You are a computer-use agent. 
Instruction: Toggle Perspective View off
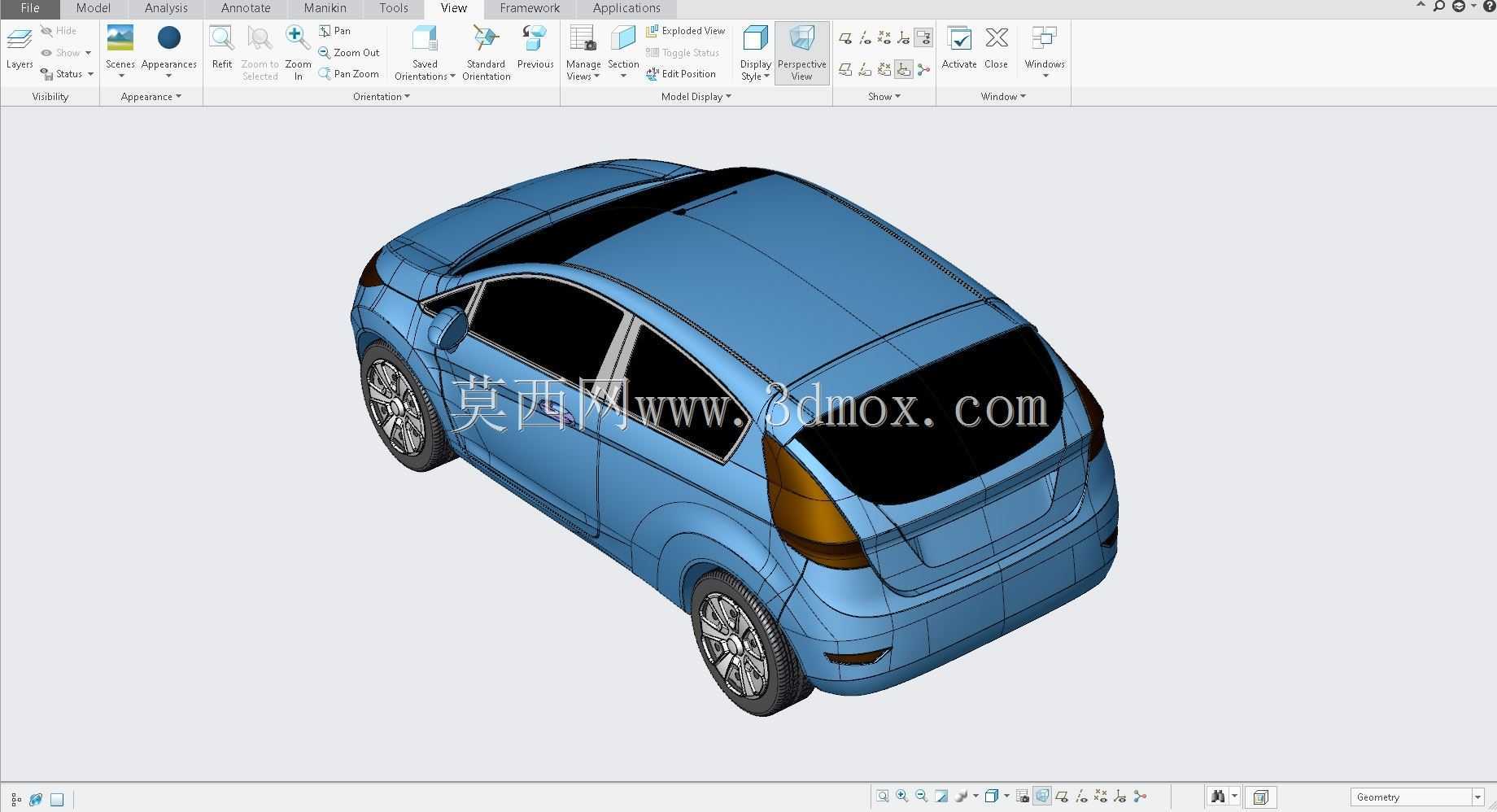coord(801,52)
